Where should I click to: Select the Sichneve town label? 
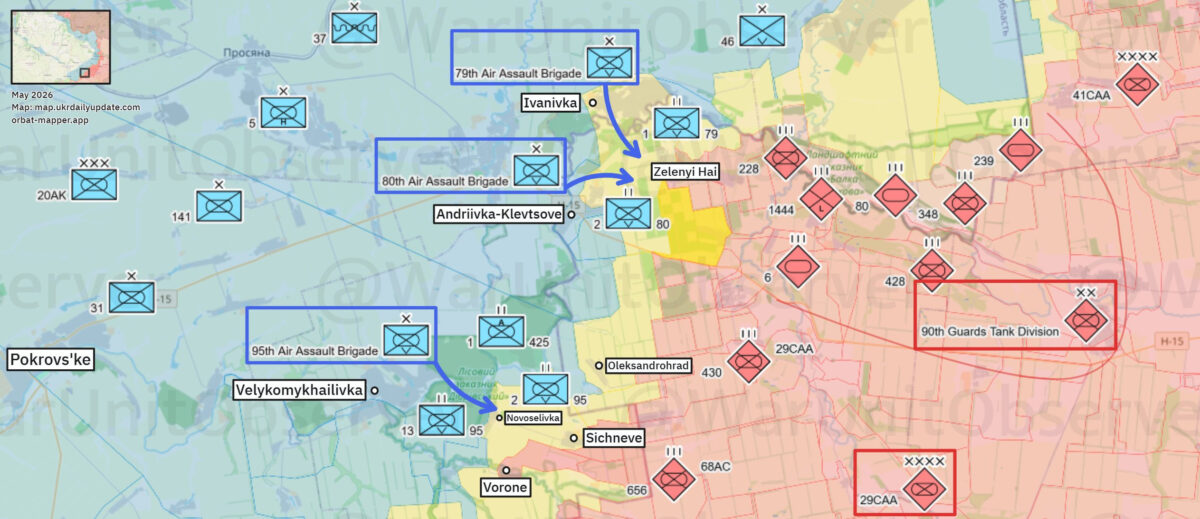click(x=614, y=438)
